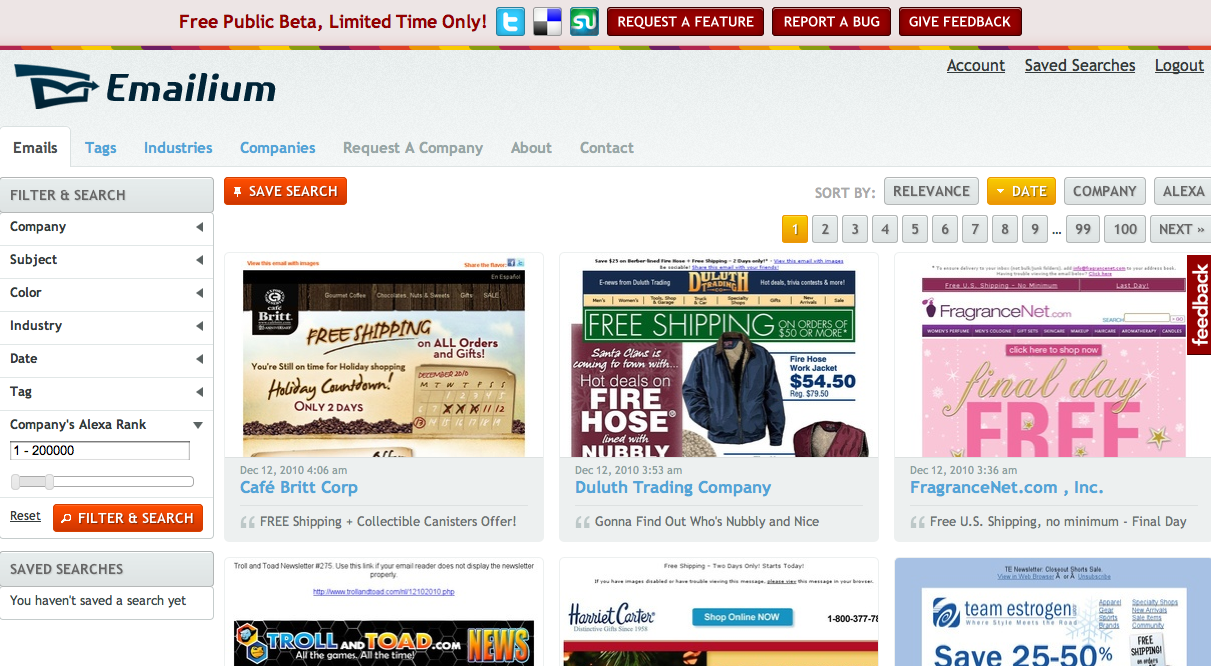The width and height of the screenshot is (1211, 666).
Task: Open Café Britt email thumbnail
Action: coord(384,355)
